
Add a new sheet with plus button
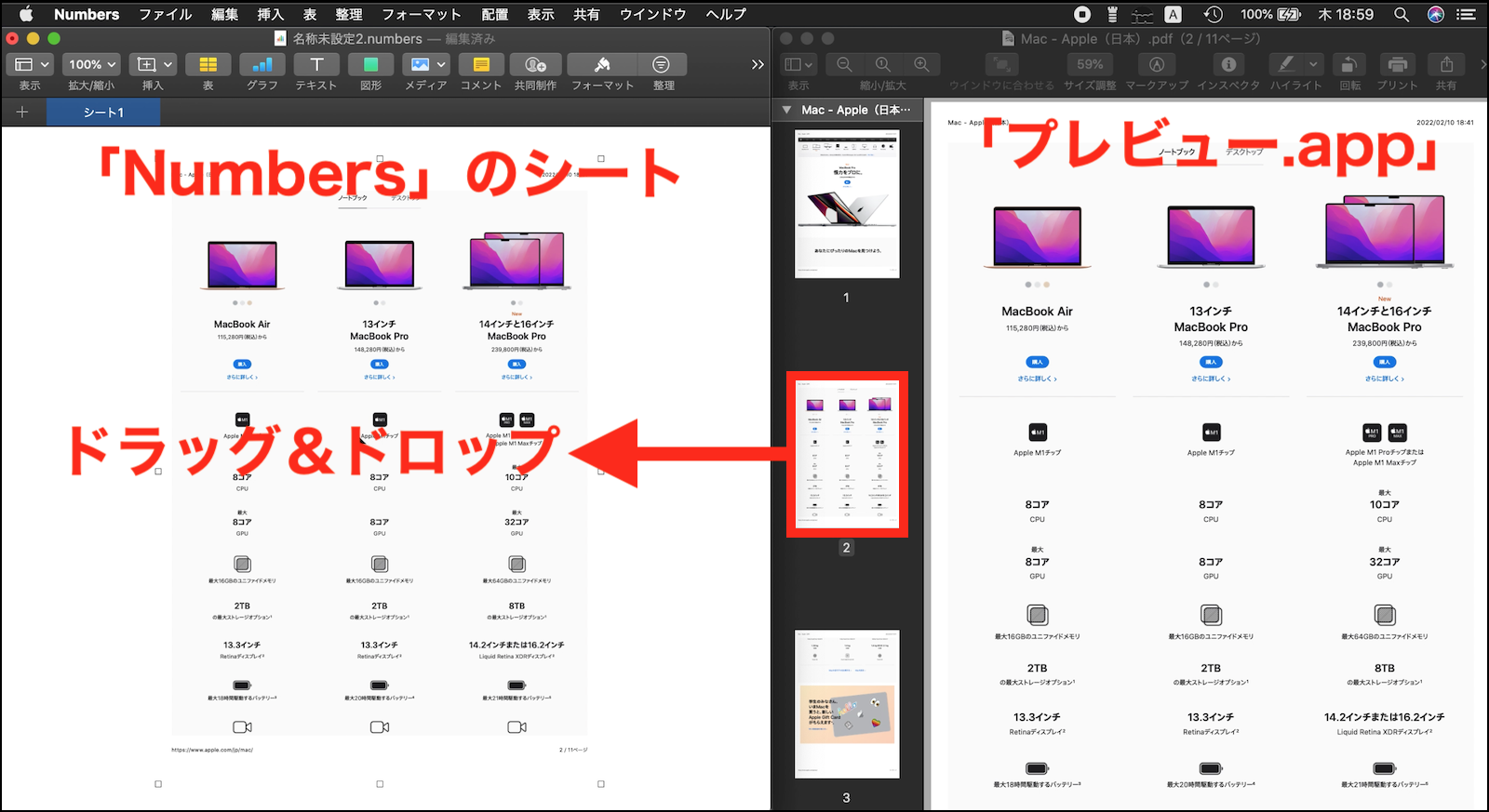22,113
